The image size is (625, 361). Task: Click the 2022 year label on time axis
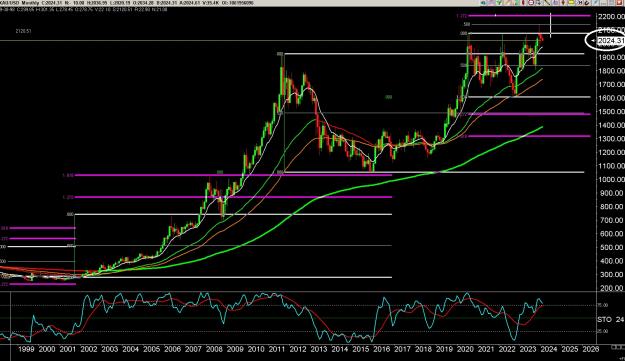click(x=507, y=349)
